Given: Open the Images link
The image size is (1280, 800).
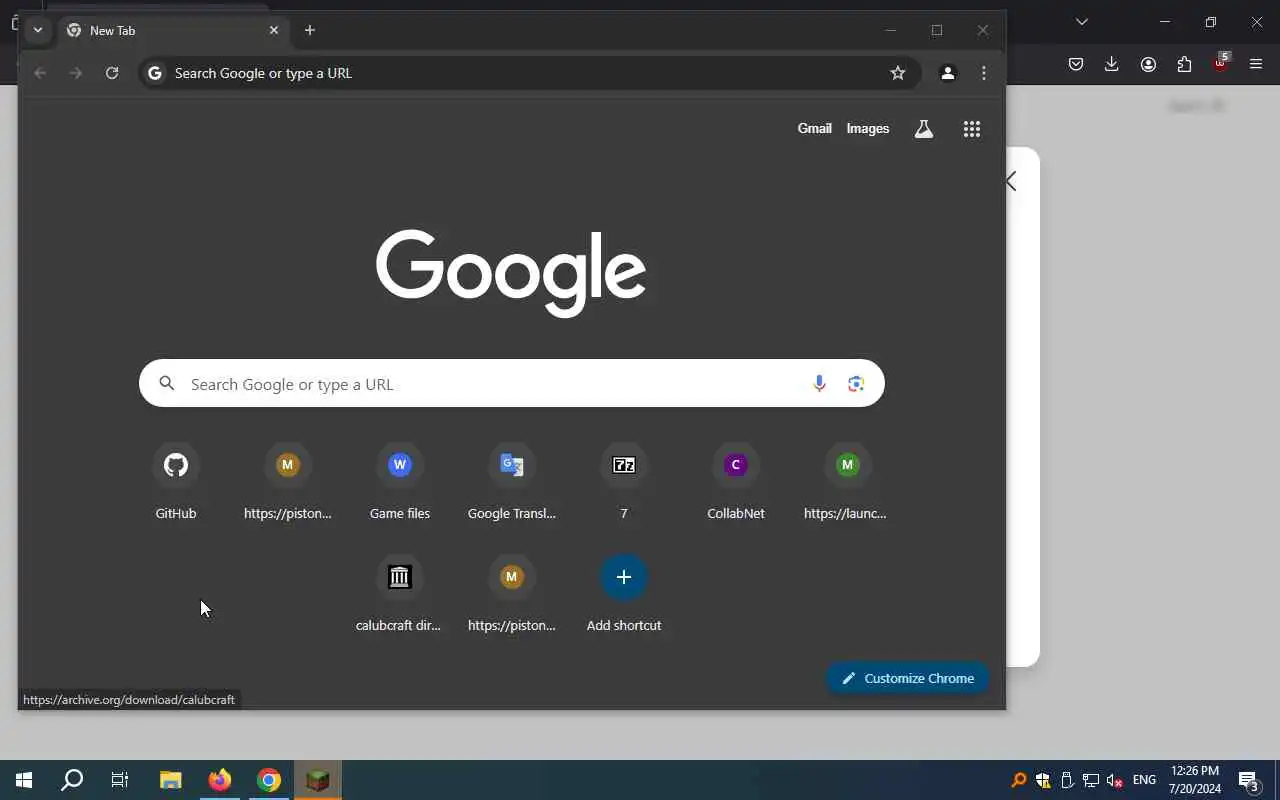Looking at the screenshot, I should pos(868,129).
